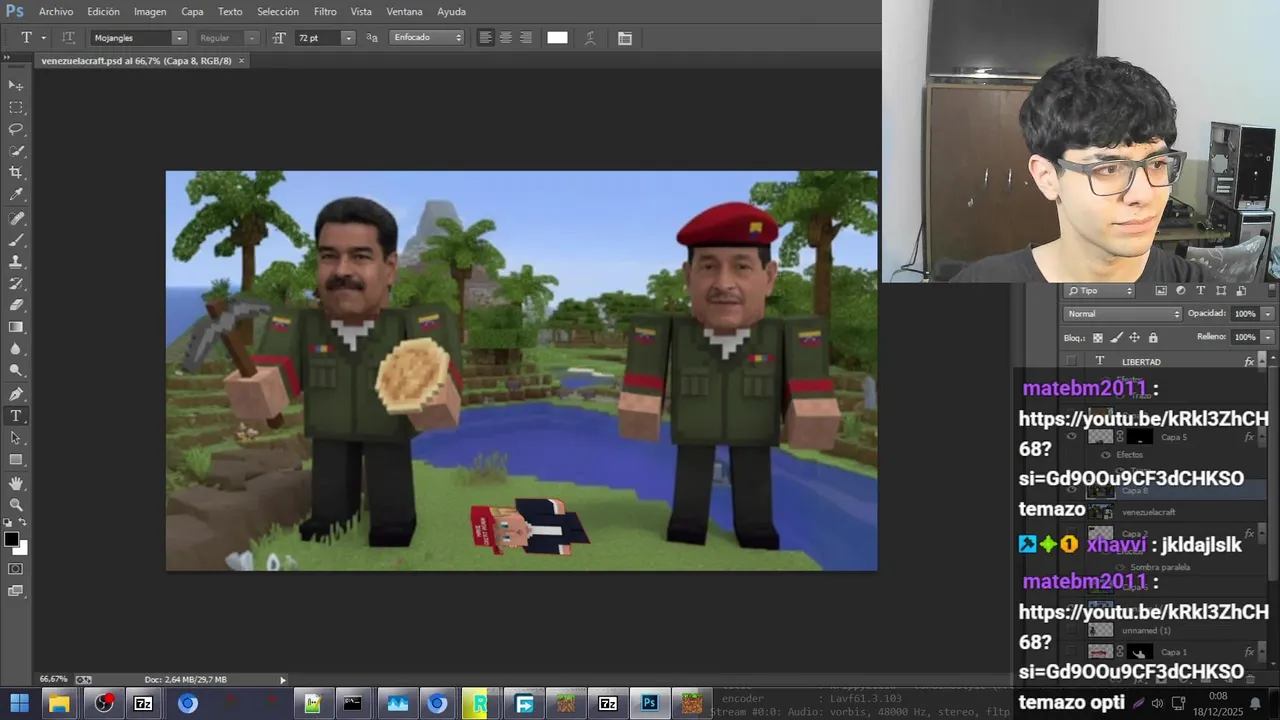Viewport: 1280px width, 720px height.
Task: Select the Crop tool
Action: [x=16, y=174]
